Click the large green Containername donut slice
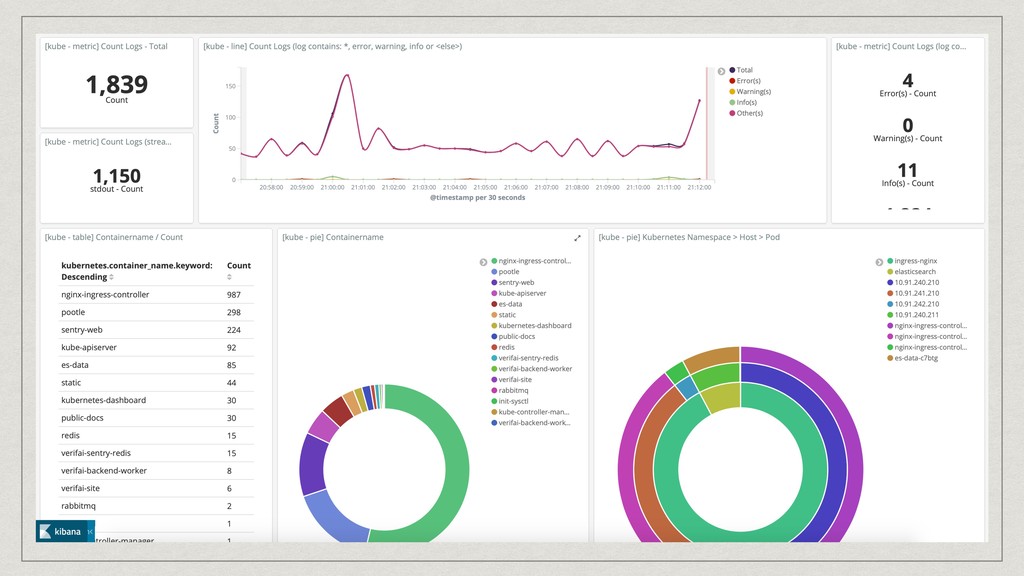This screenshot has width=1024, height=576. pos(456,470)
